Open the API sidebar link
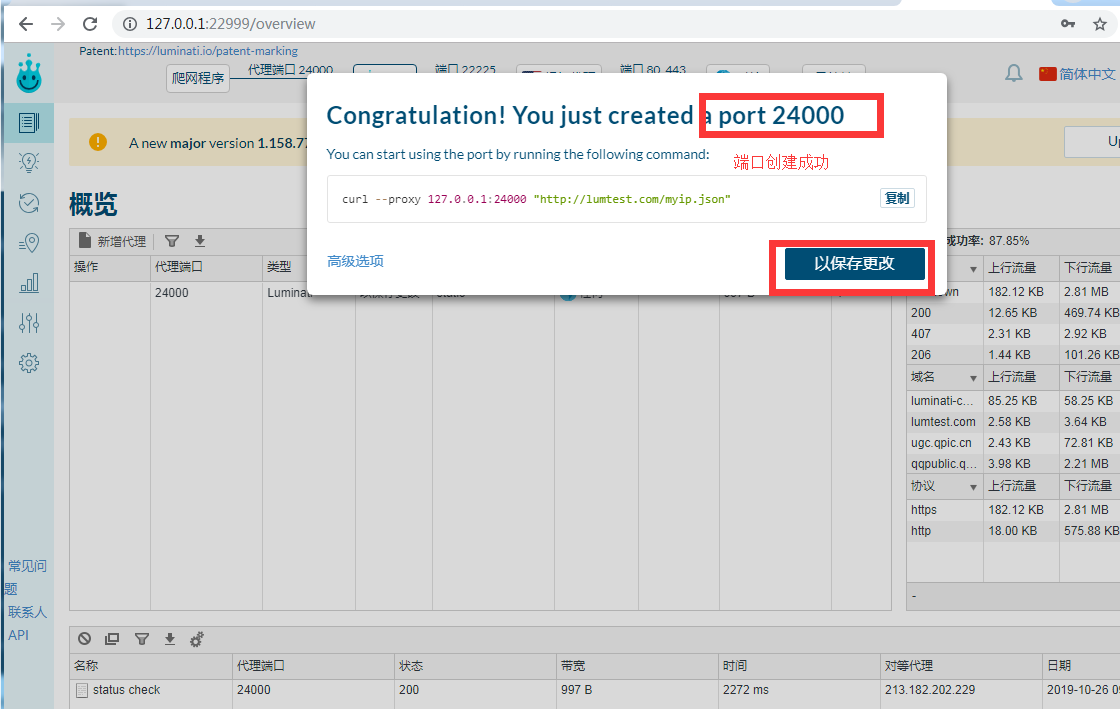1120x709 pixels. point(19,635)
